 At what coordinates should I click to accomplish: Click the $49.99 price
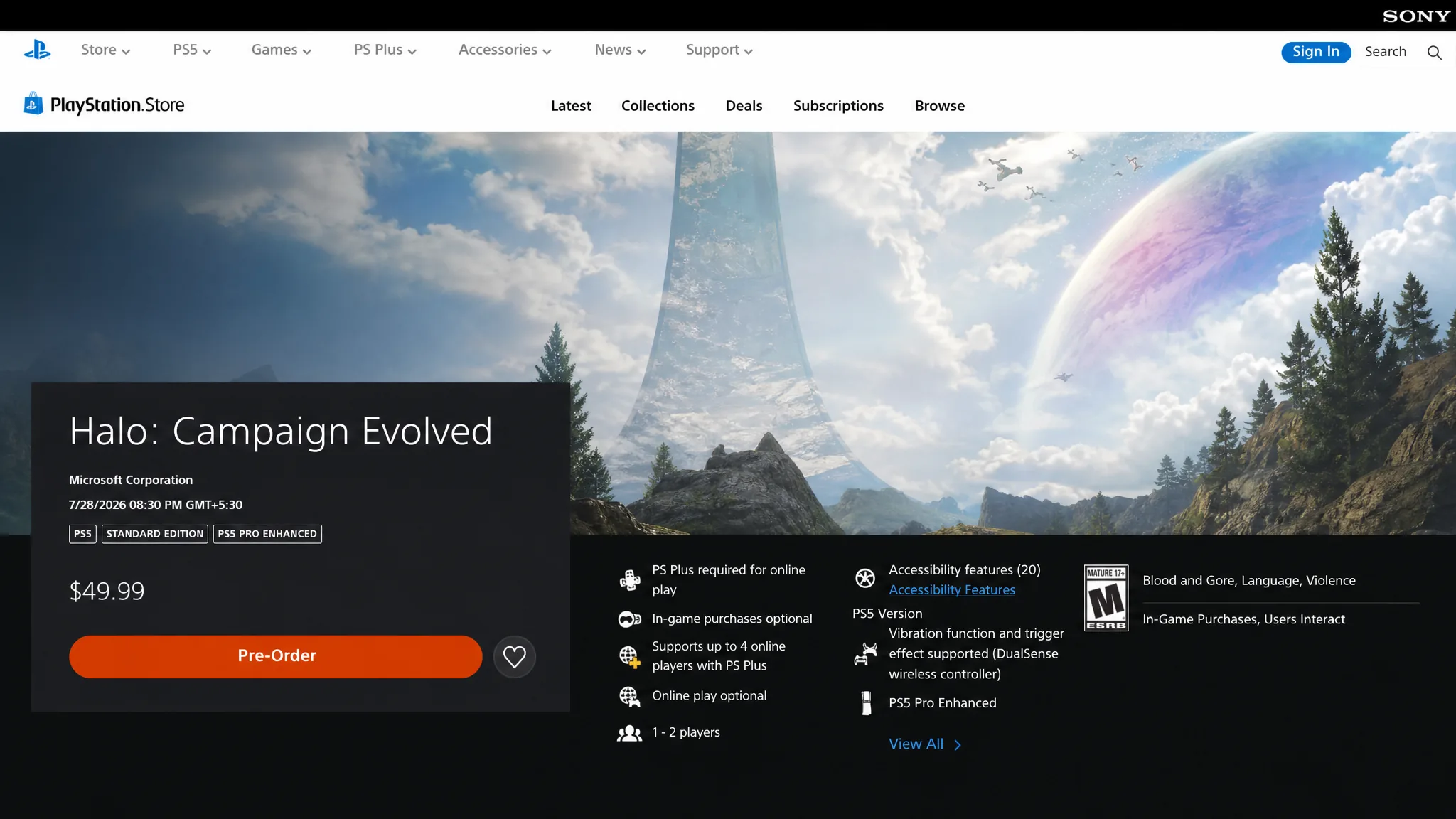(x=107, y=591)
